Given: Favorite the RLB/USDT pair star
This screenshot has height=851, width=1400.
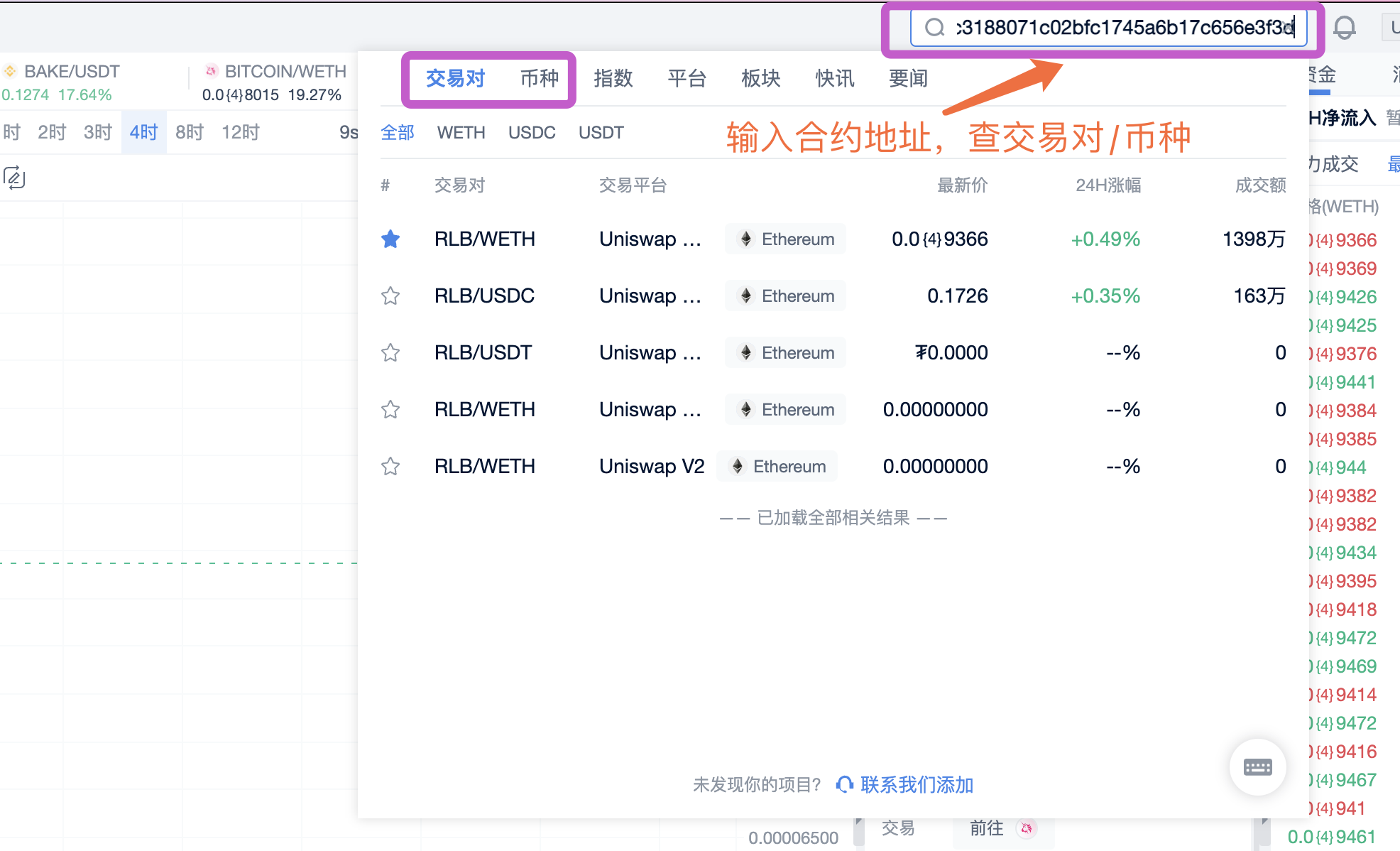Looking at the screenshot, I should click(390, 352).
